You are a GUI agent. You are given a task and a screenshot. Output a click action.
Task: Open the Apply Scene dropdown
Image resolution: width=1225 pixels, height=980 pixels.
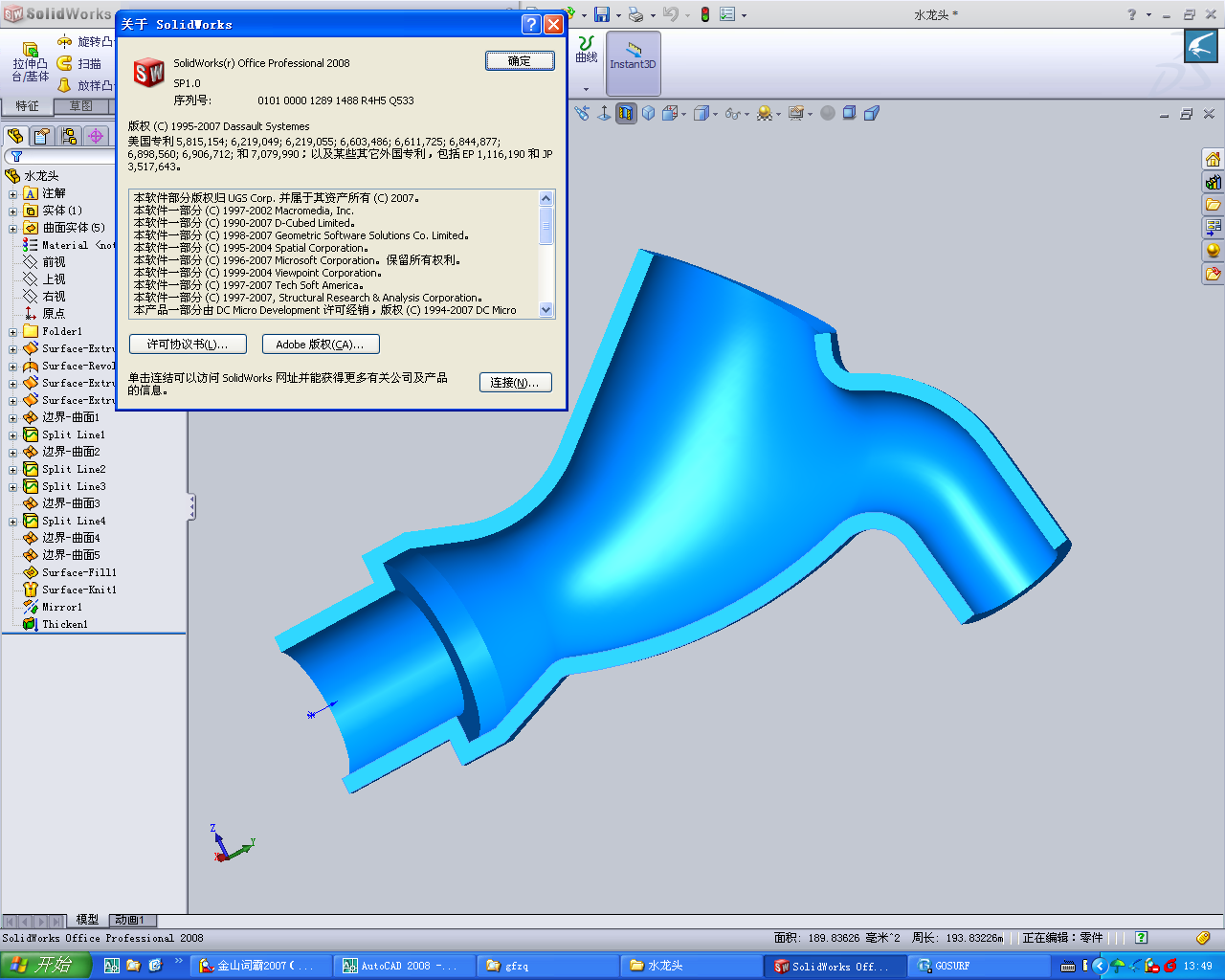(x=768, y=113)
